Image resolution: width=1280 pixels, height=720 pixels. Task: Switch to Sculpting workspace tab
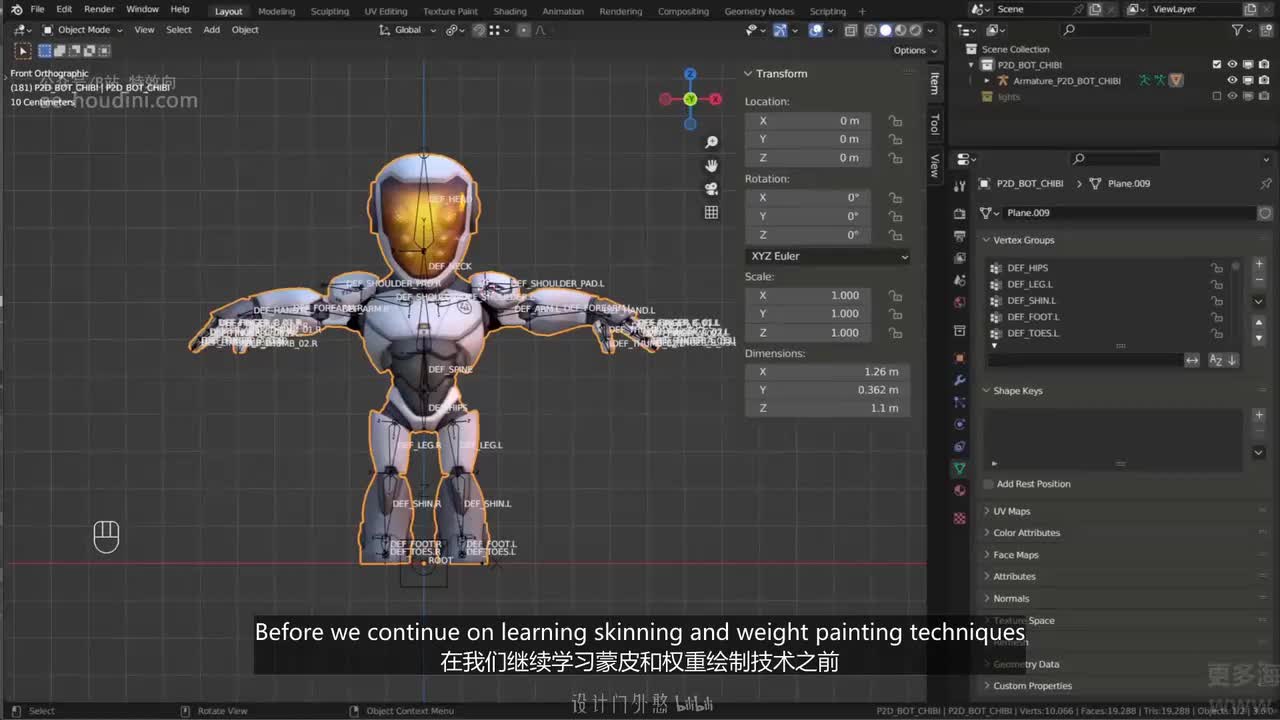point(330,11)
